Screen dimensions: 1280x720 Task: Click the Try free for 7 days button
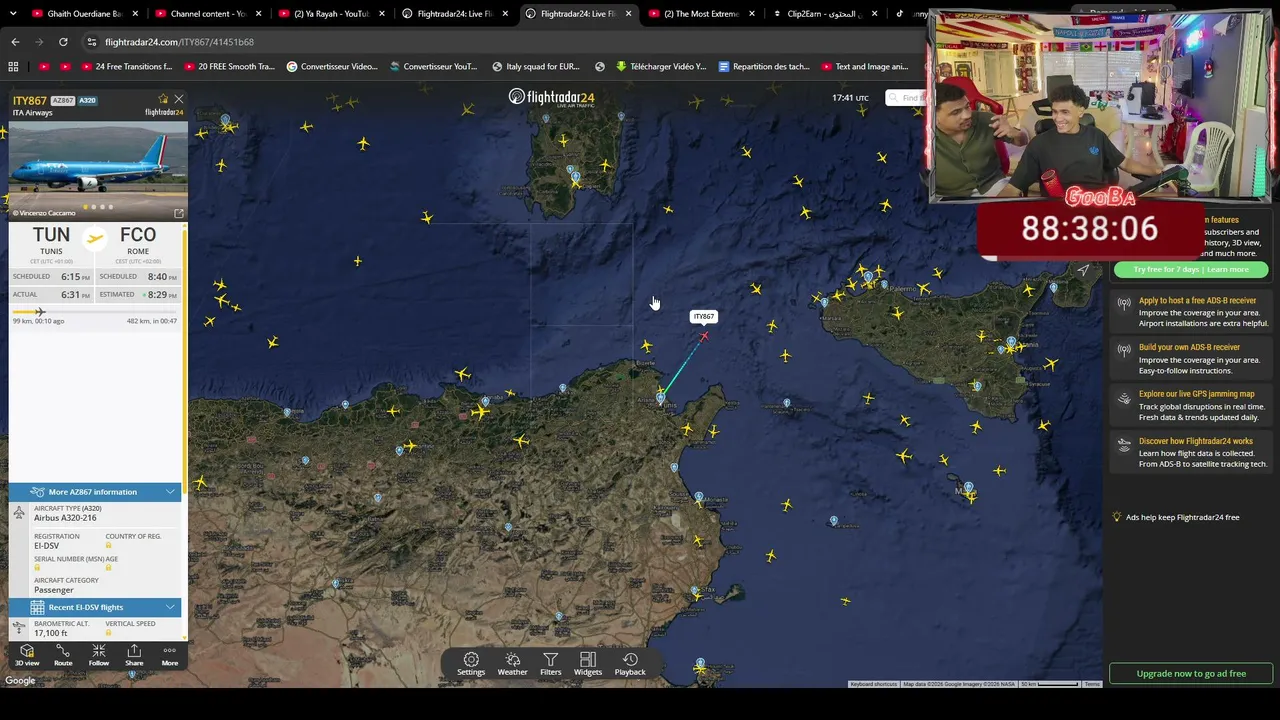pos(1190,269)
